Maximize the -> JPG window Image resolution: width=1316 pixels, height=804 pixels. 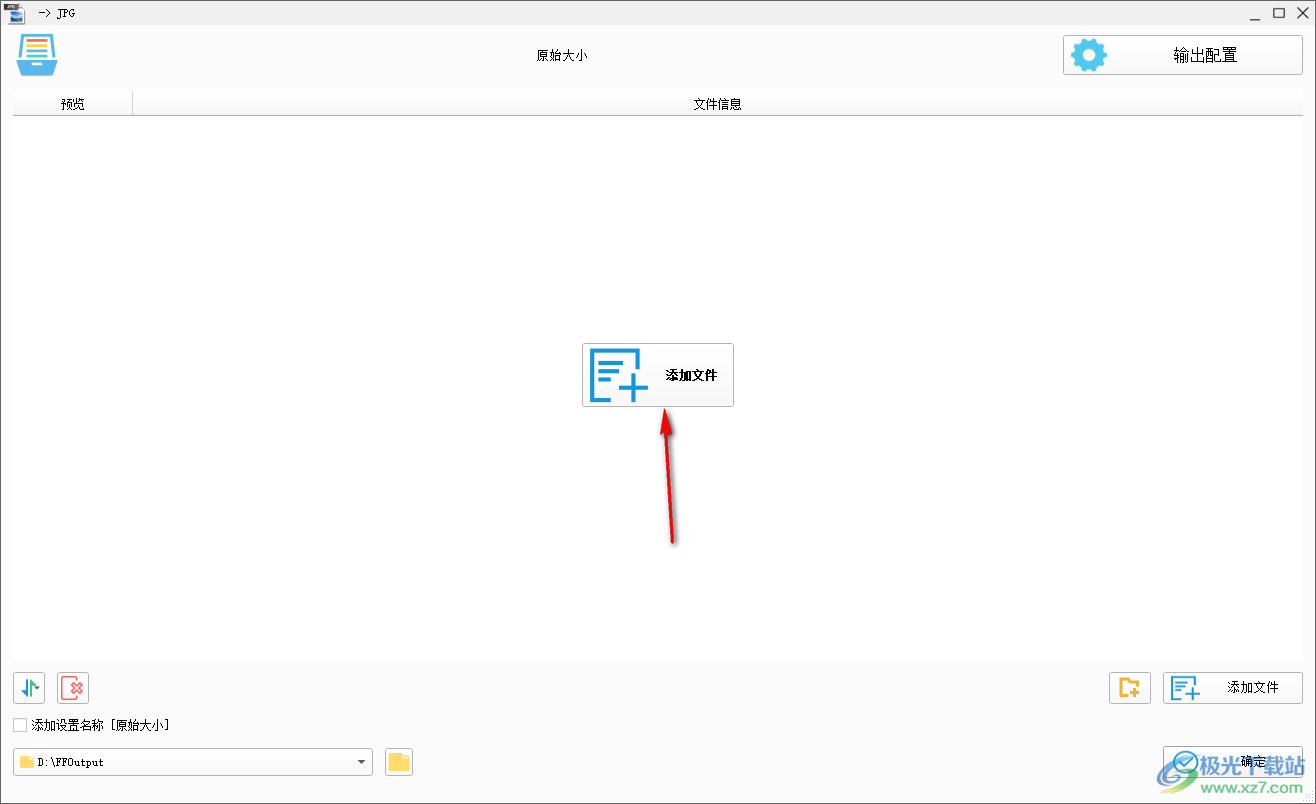click(x=1279, y=13)
